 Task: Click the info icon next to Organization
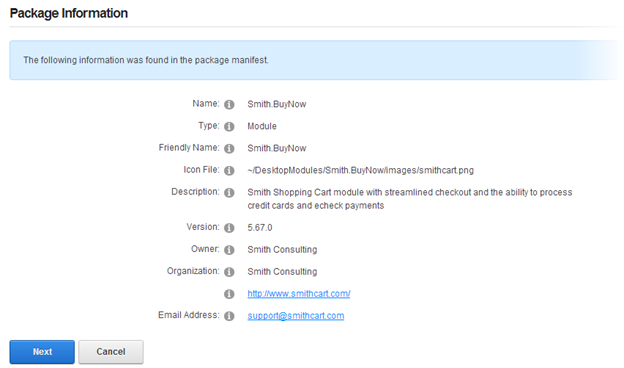(229, 272)
